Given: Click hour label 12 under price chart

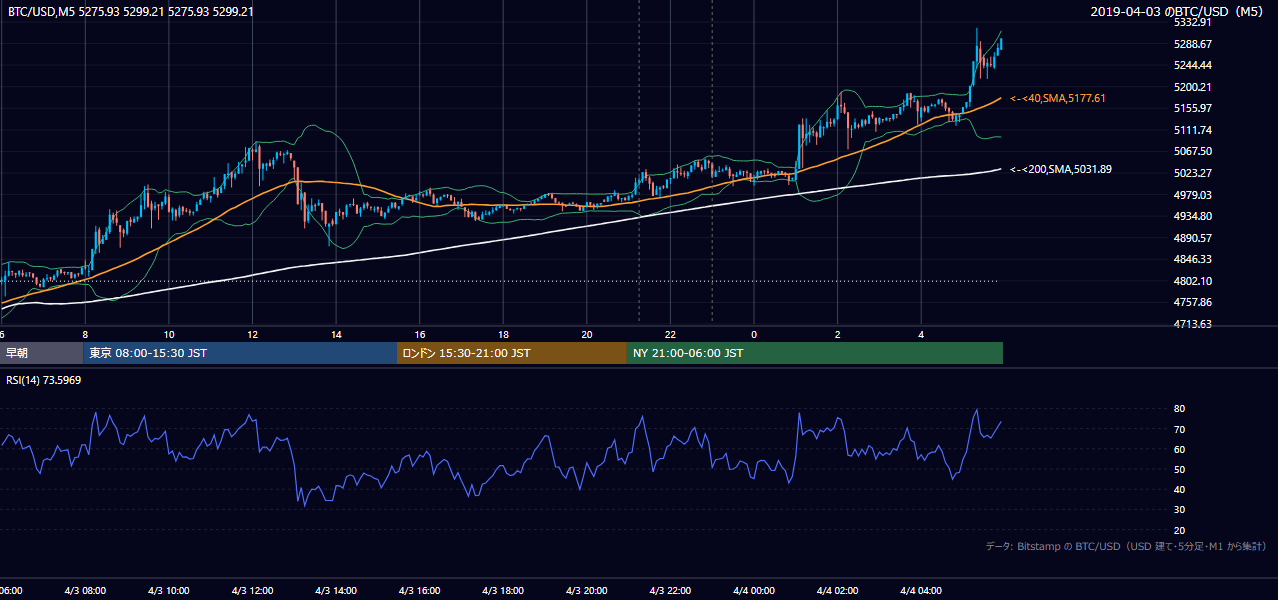Looking at the screenshot, I should pos(253,334).
